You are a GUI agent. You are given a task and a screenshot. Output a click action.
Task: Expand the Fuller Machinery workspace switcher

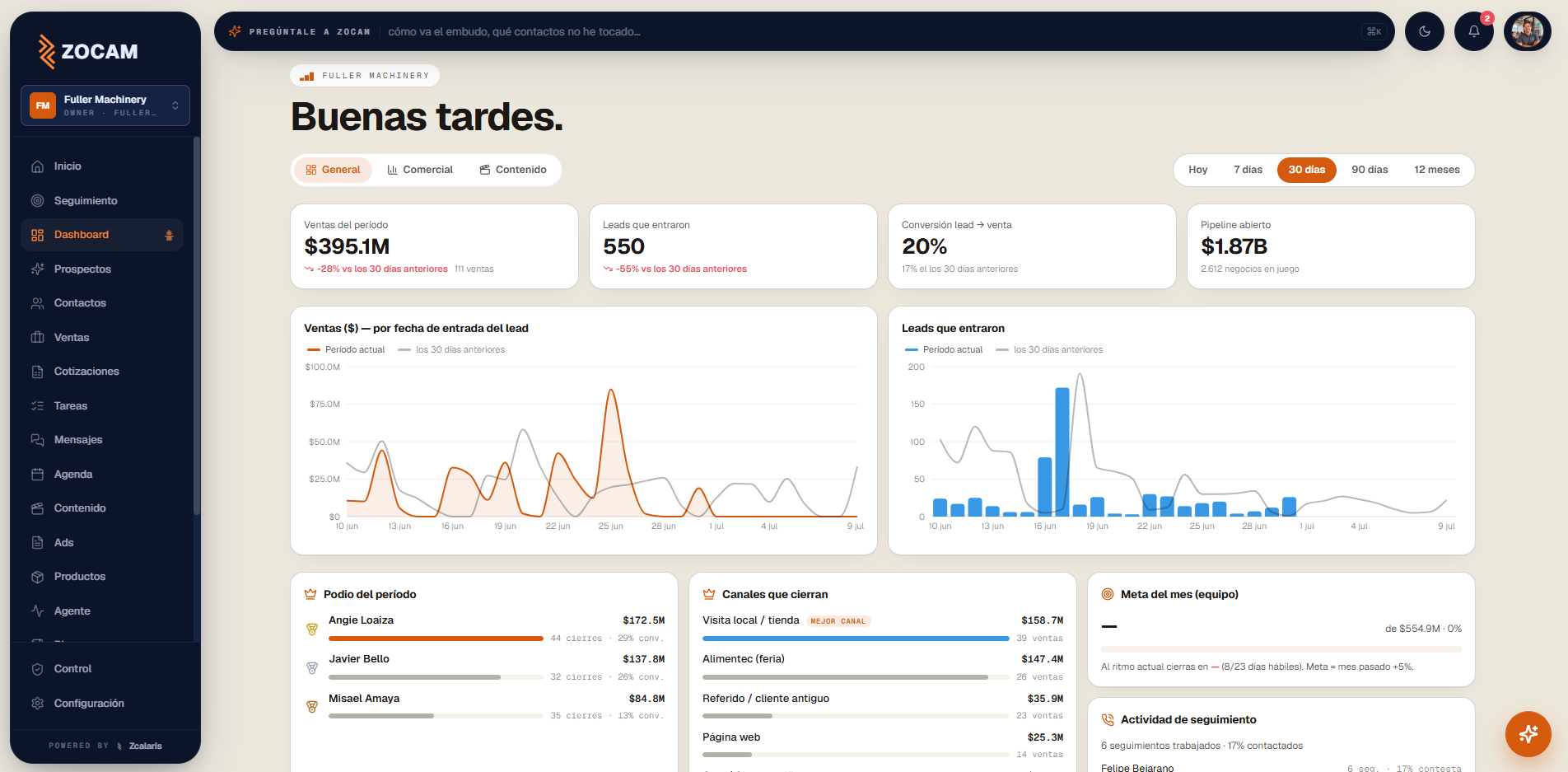click(x=105, y=105)
